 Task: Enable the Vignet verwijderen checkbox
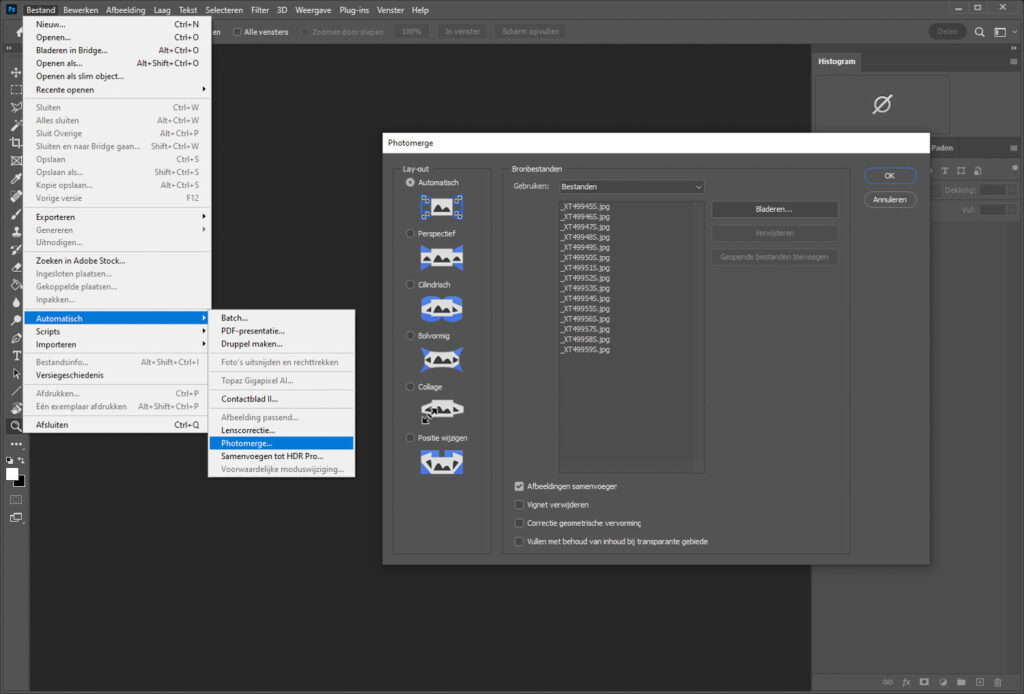click(x=519, y=505)
